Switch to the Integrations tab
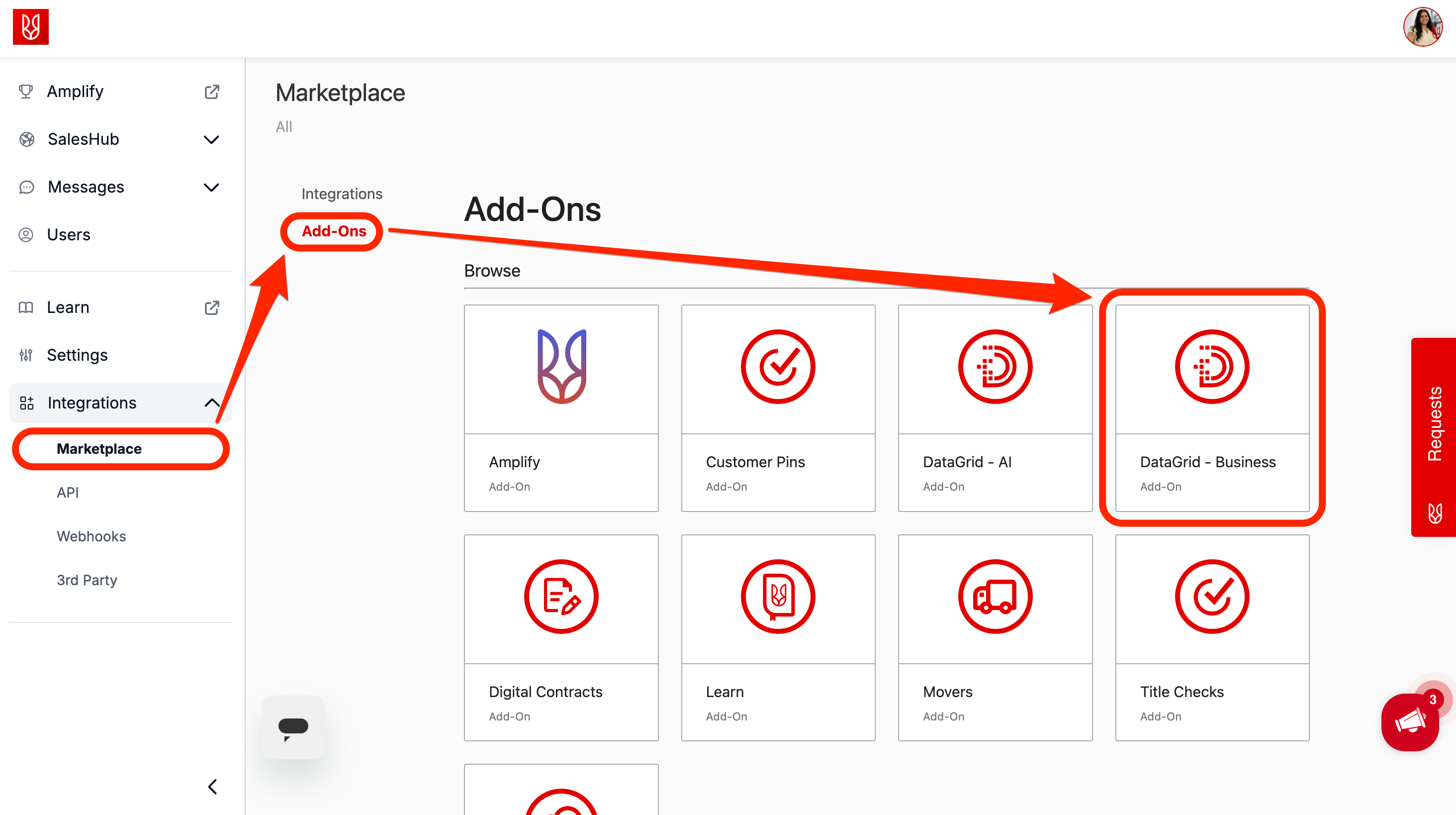 pyautogui.click(x=342, y=194)
